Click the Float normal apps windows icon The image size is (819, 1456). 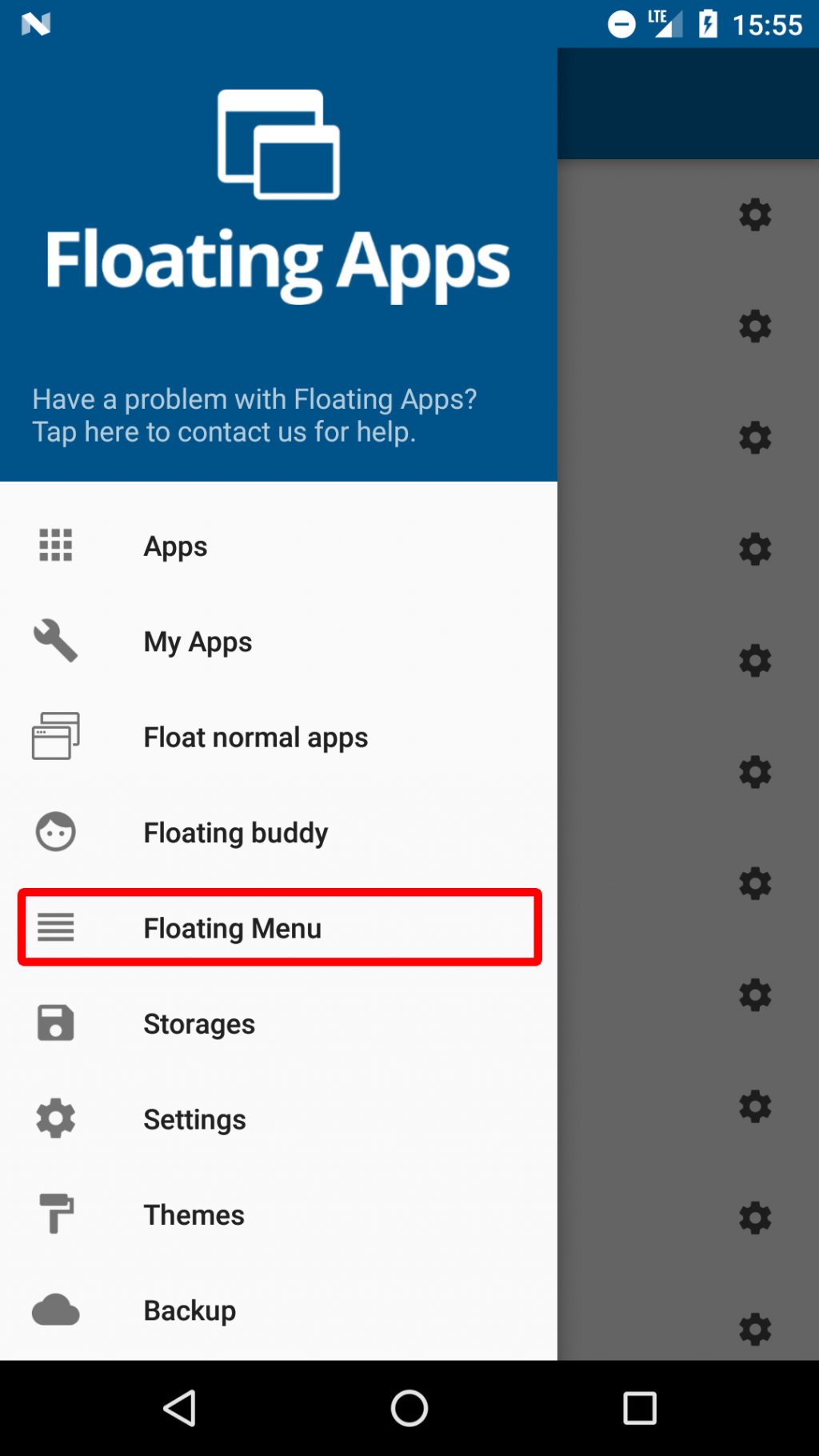[54, 737]
